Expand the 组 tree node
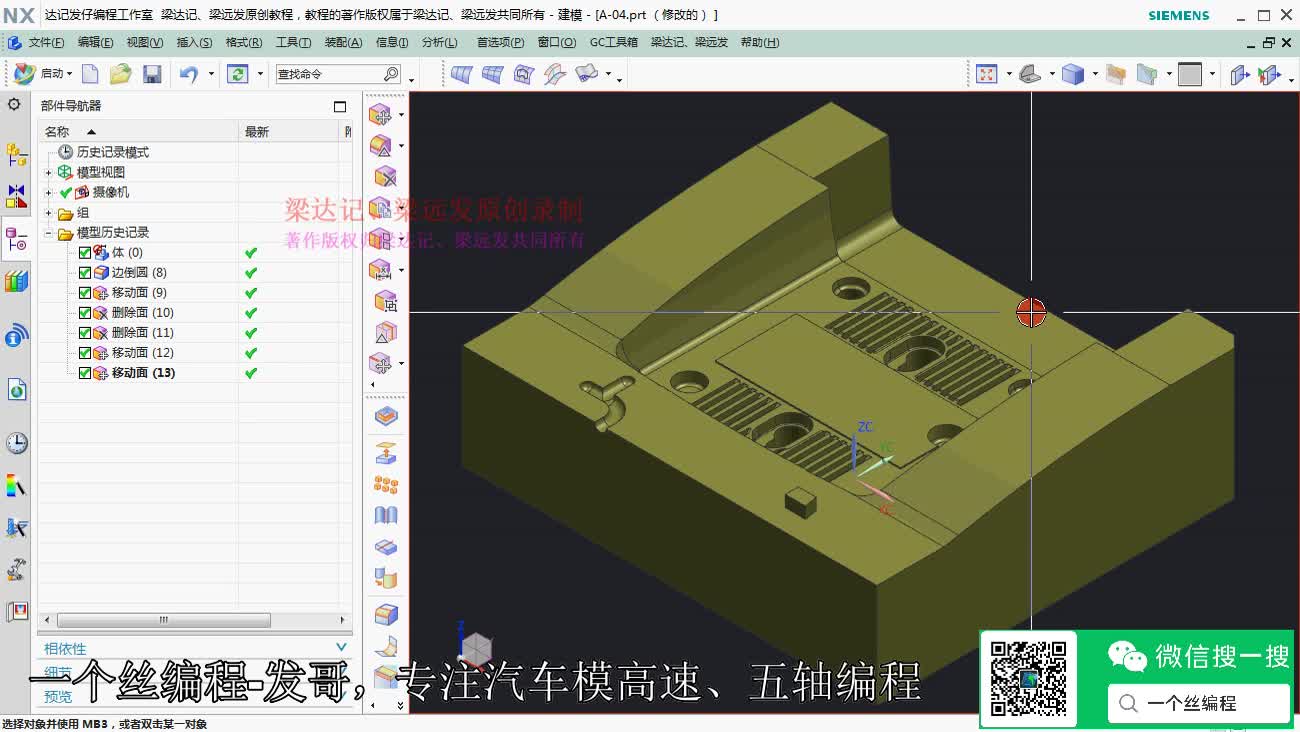 [48, 212]
